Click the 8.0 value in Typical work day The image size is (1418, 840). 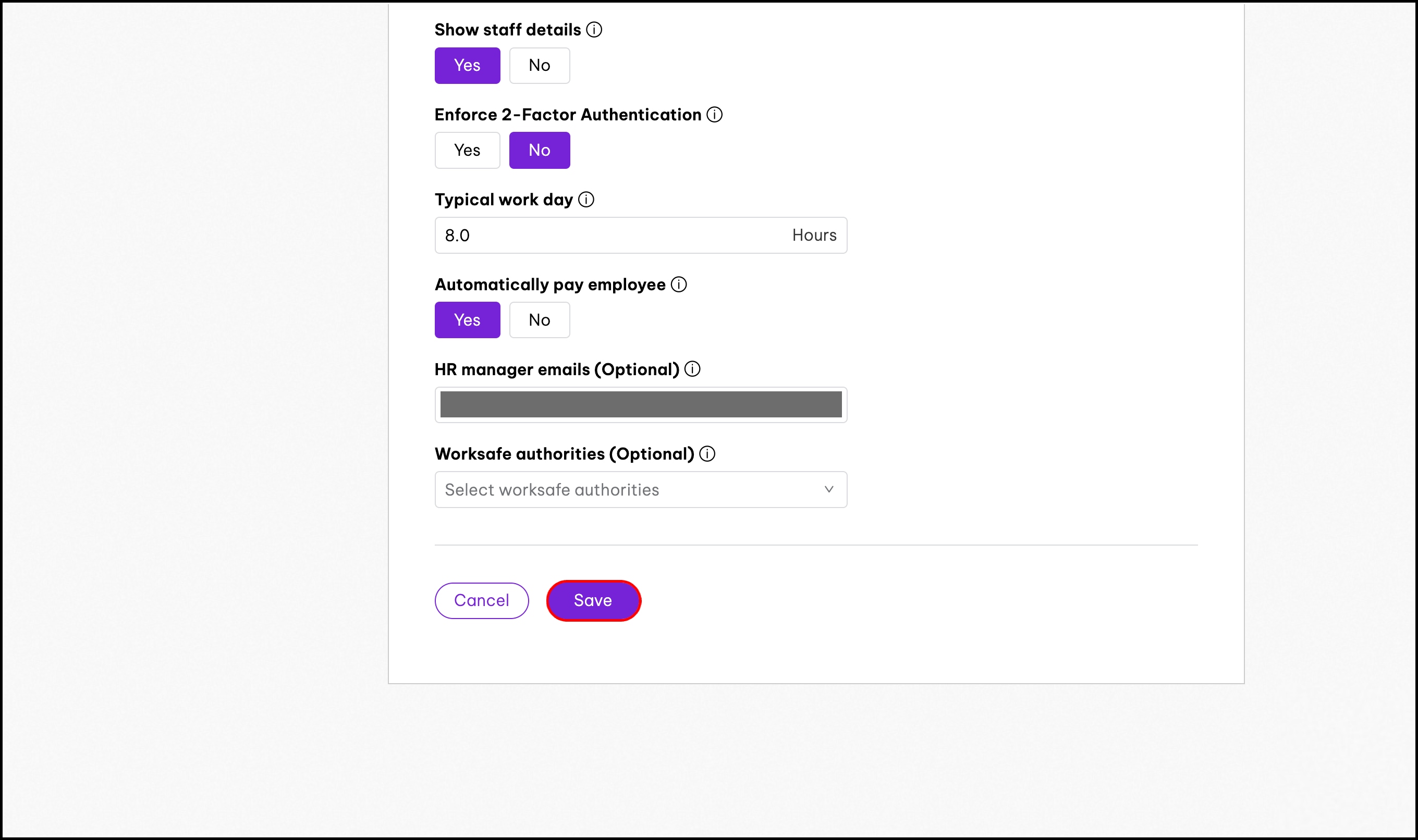coord(457,236)
